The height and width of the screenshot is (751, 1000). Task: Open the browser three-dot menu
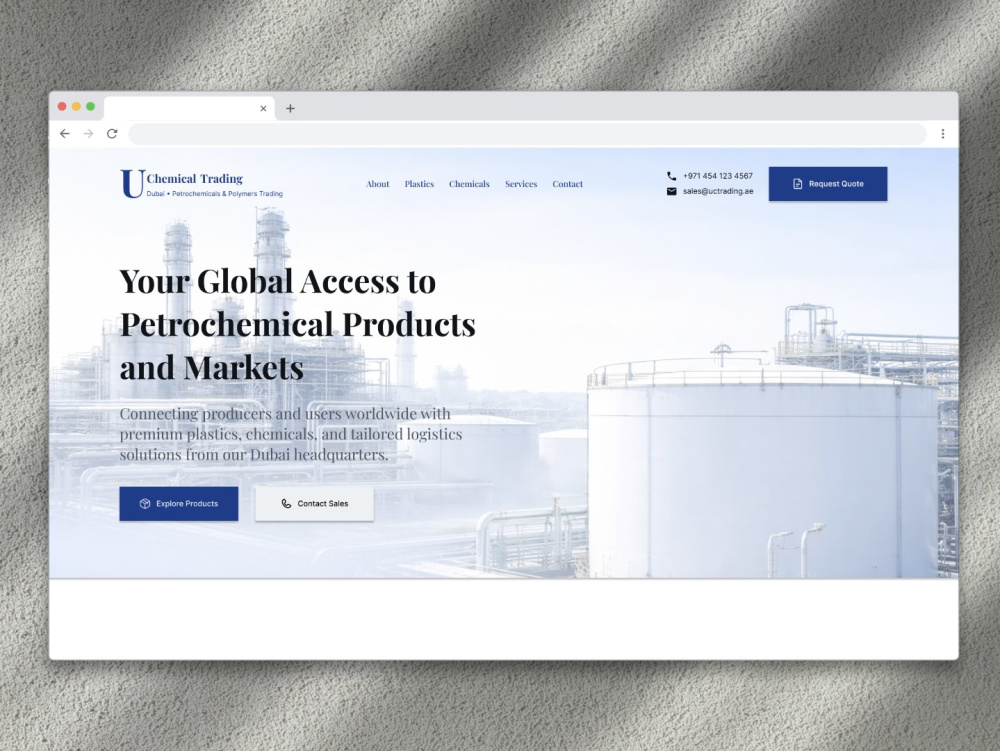pos(943,134)
